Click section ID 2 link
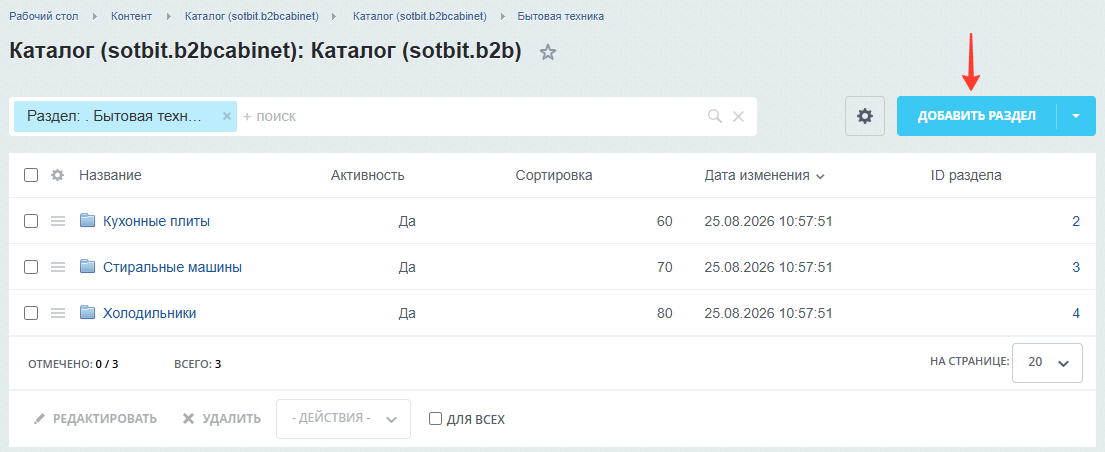 pos(1076,221)
